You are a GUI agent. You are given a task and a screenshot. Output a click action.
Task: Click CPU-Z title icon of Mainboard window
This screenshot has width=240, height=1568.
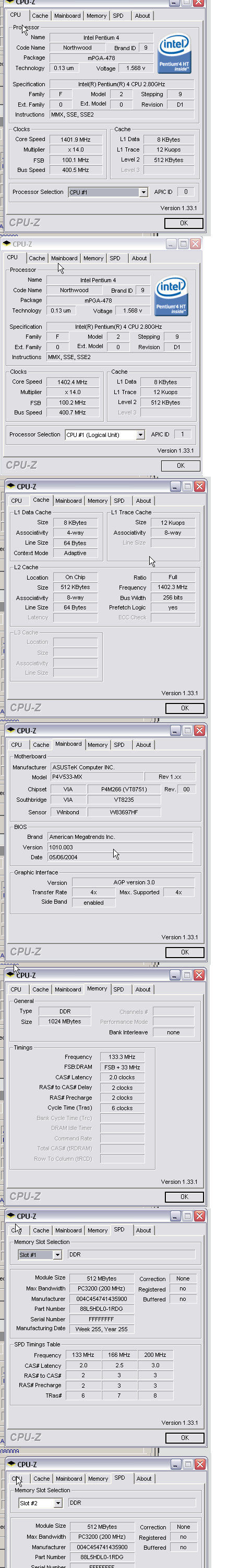click(x=11, y=730)
